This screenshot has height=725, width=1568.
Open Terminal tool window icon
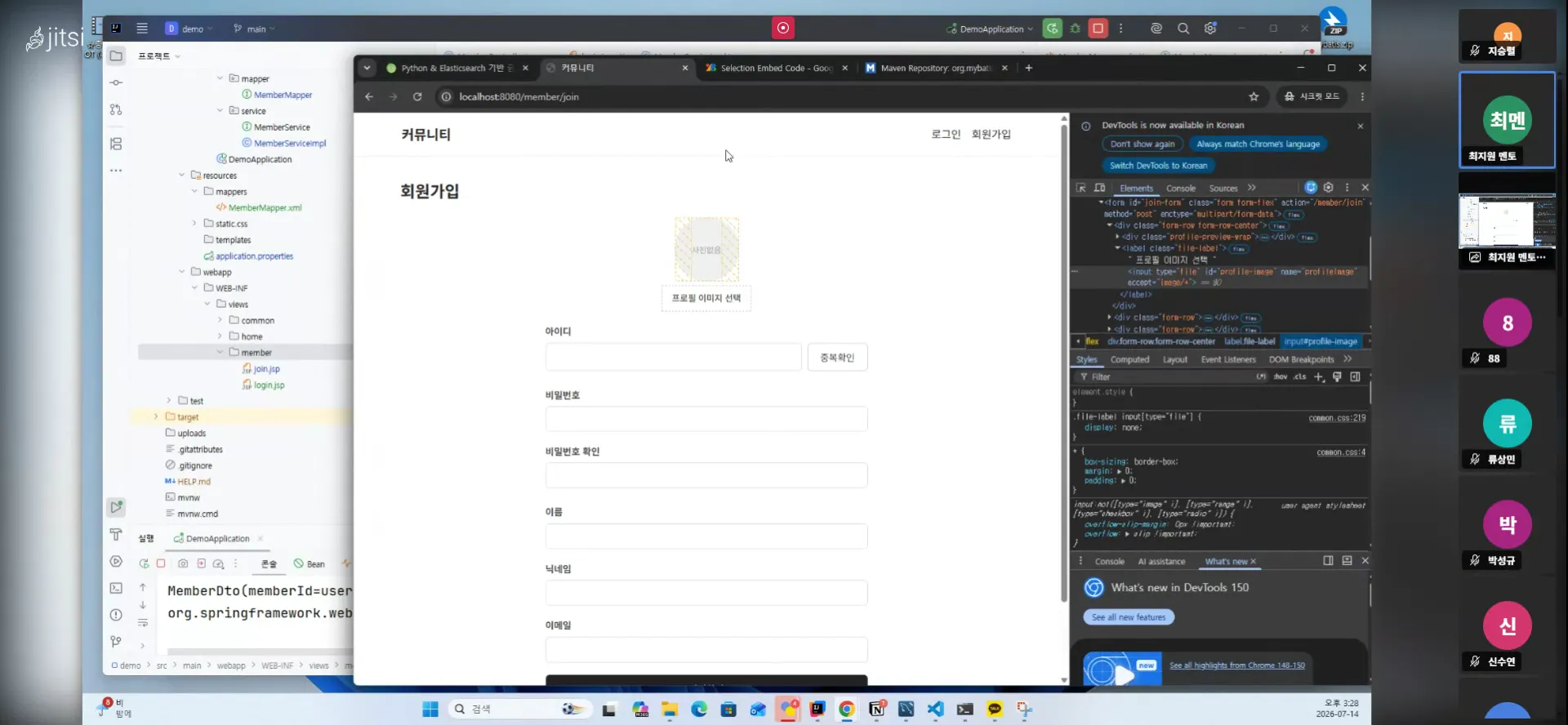[x=116, y=588]
